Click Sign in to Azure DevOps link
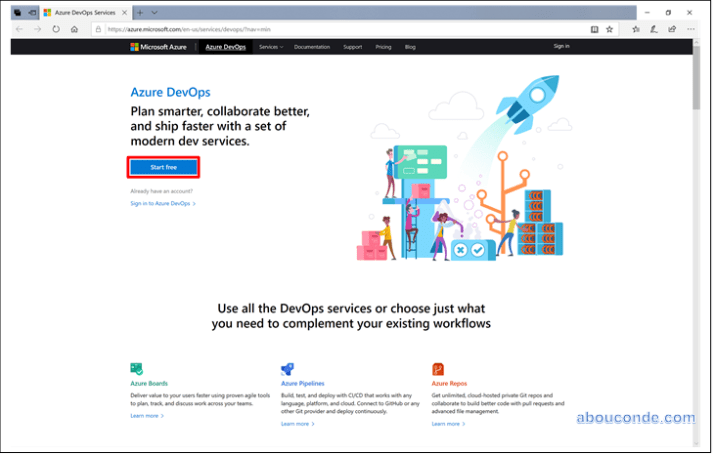This screenshot has width=714, height=454. (162, 203)
